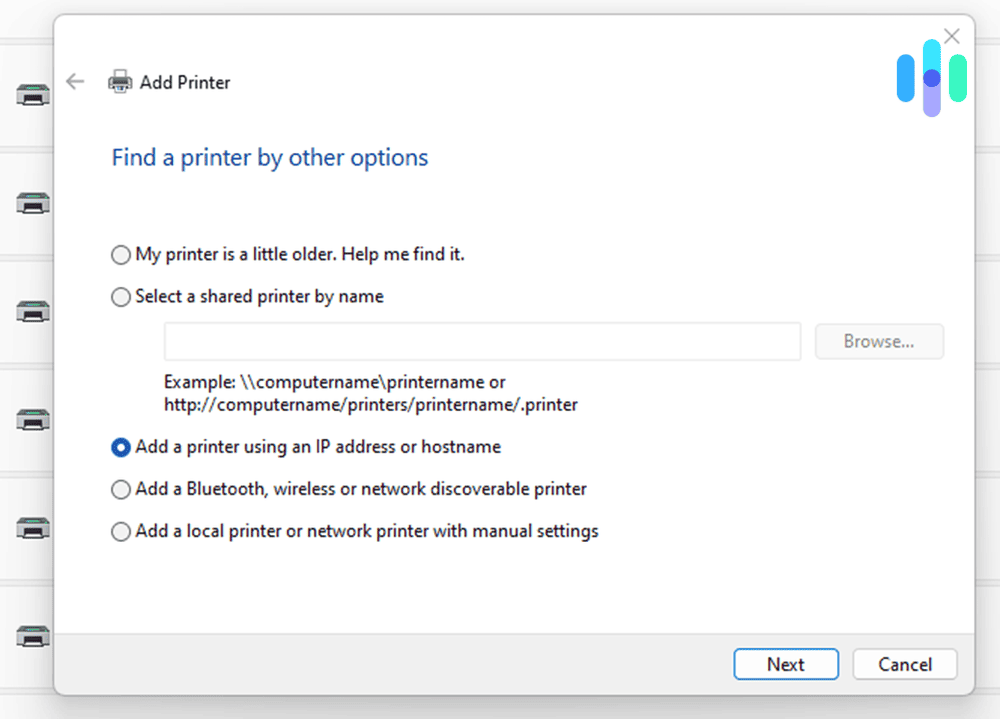Click the printer icon beside Add Printer title
This screenshot has height=719, width=1000.
tap(120, 81)
